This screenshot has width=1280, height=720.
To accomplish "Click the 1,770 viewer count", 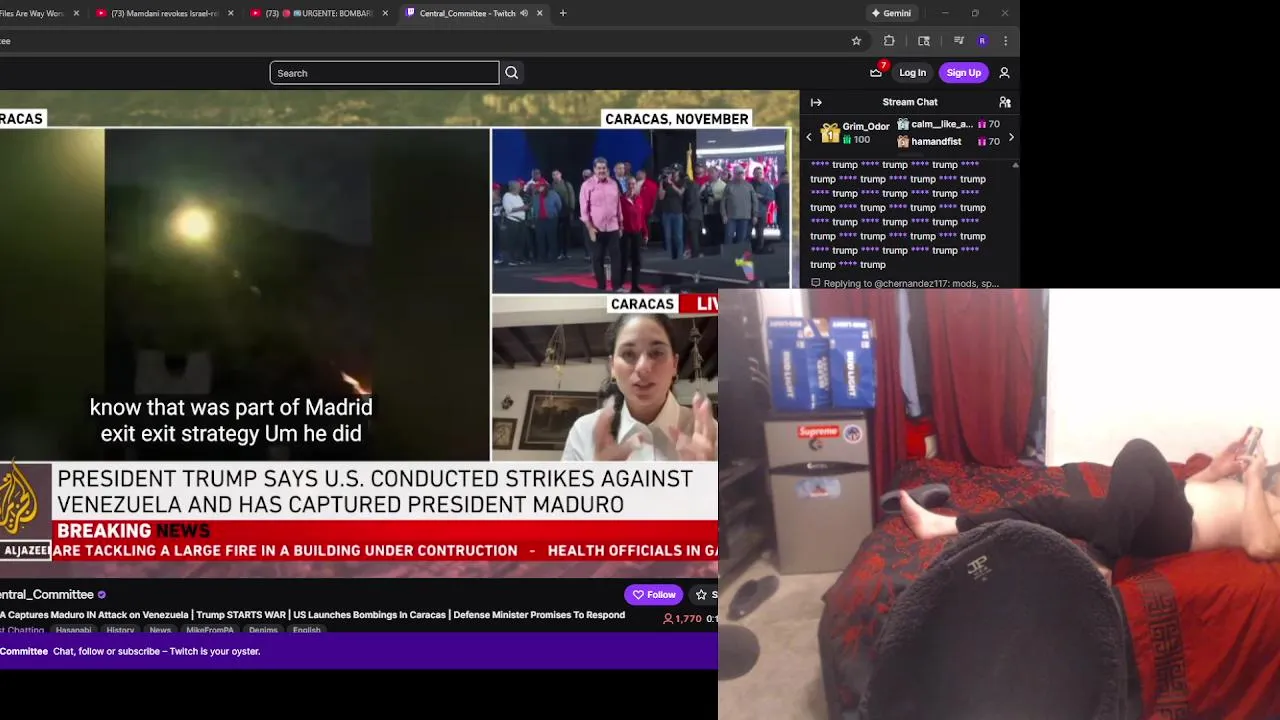I will point(682,619).
